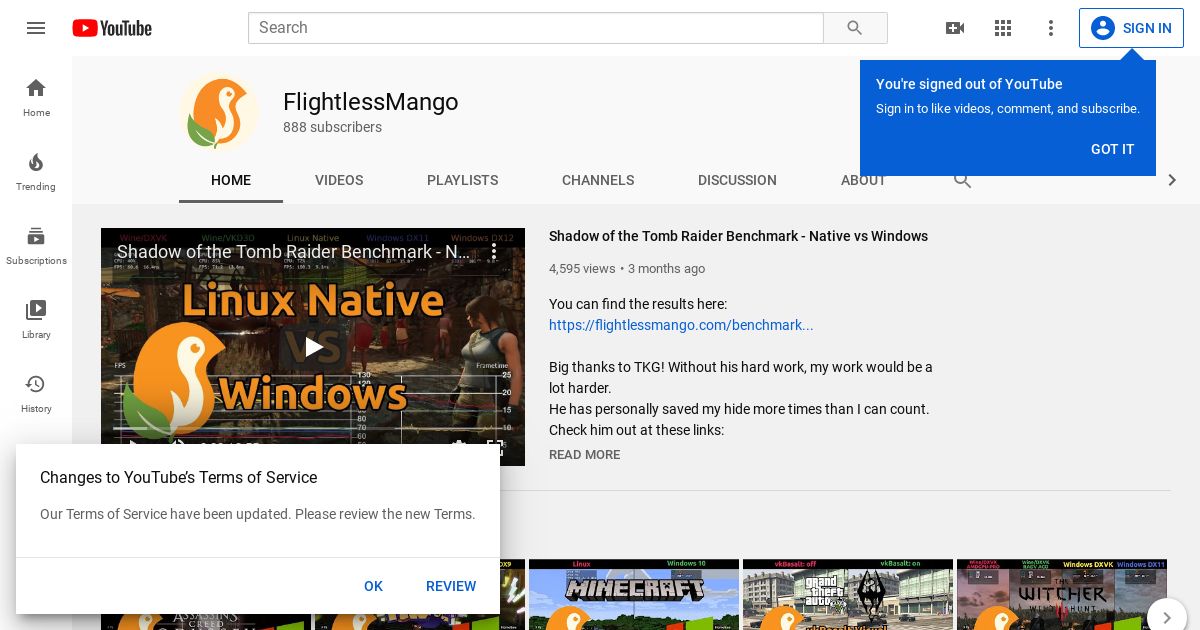Expand description with READ MORE
Screen dimensions: 1200x630
coord(584,455)
